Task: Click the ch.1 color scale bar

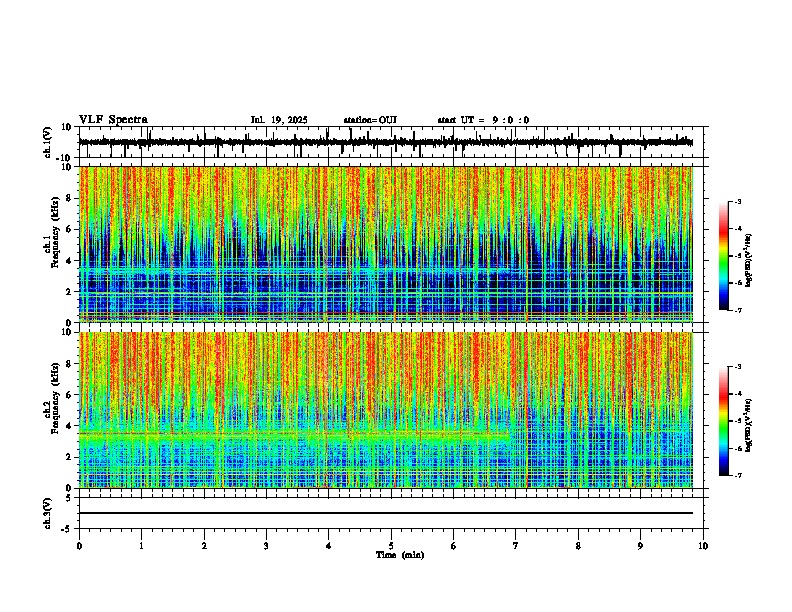Action: (724, 256)
